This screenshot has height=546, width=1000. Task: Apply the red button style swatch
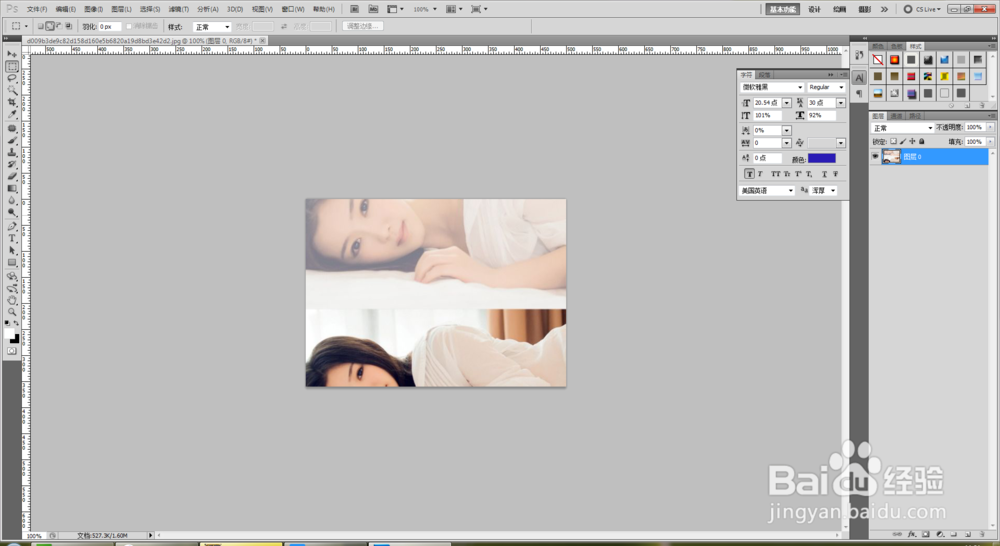coord(911,77)
